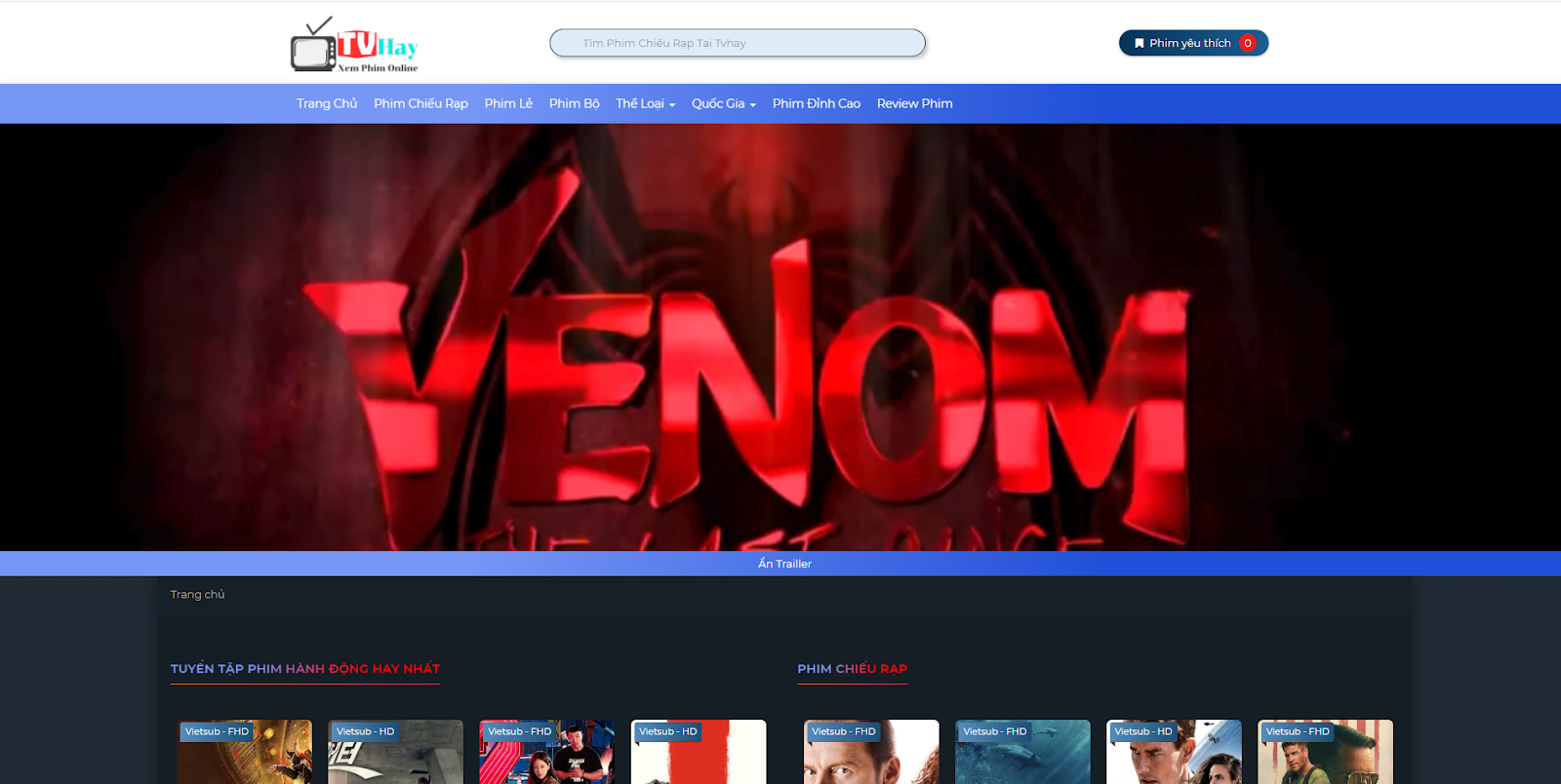The image size is (1561, 784).
Task: Open the Phim Lẻ section
Action: point(508,103)
